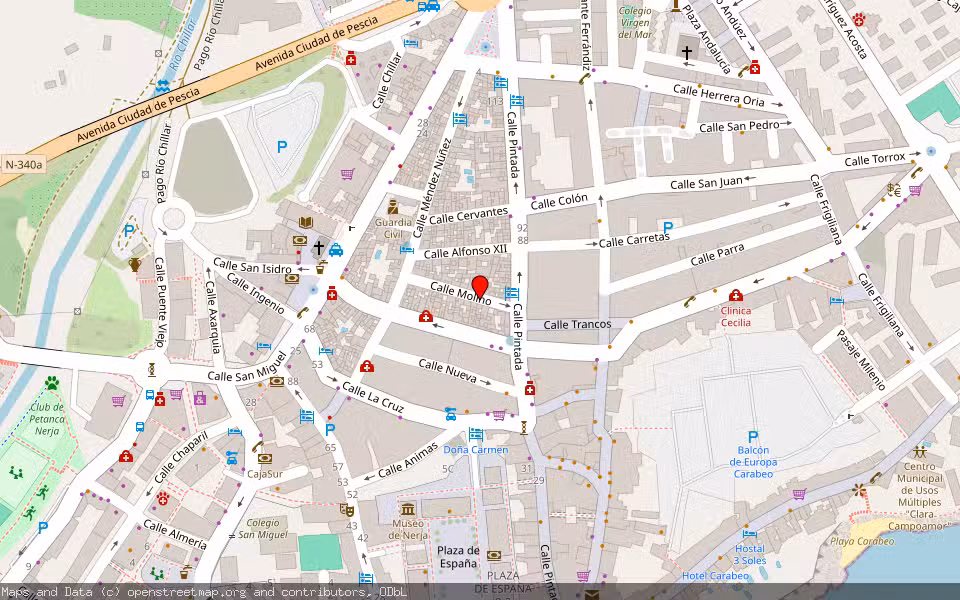Open the Hostal 3 Soles bed icon

pyautogui.click(x=749, y=534)
